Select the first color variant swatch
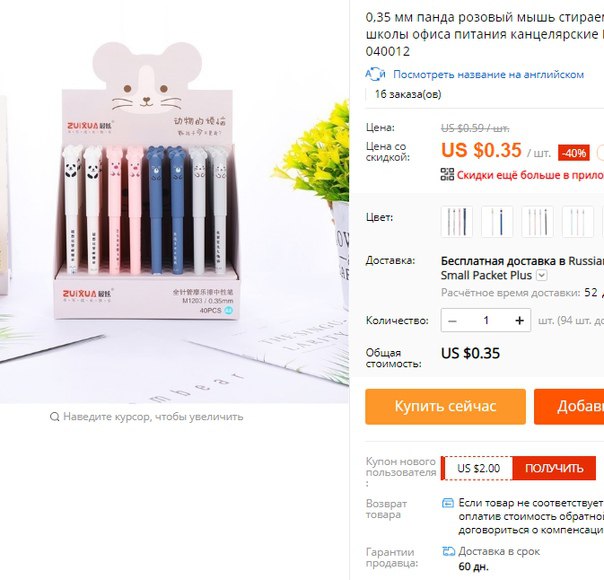The height and width of the screenshot is (580, 604). 457,221
